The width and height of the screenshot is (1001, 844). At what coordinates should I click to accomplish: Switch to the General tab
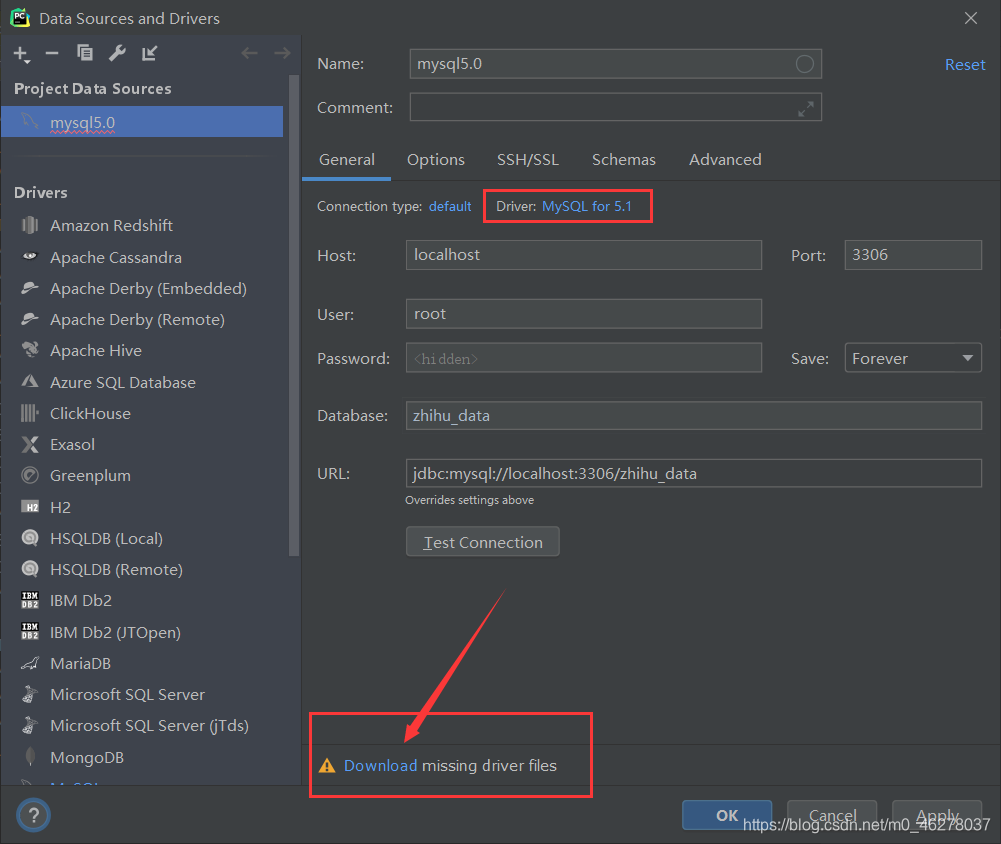[347, 160]
